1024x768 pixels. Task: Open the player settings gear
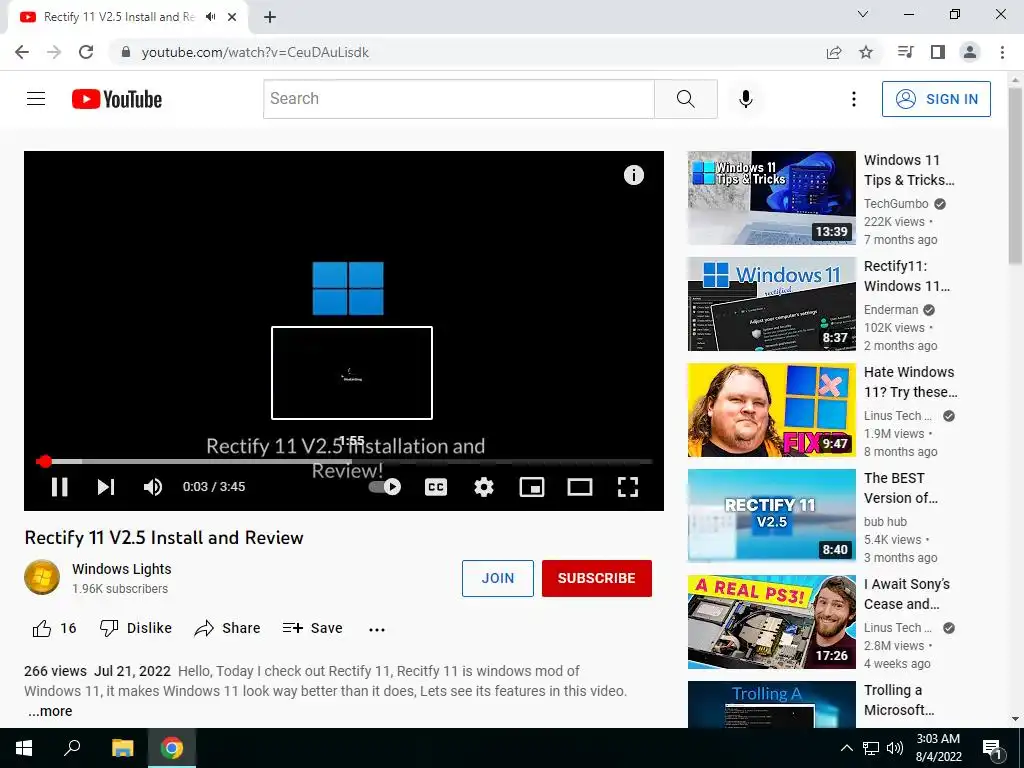click(x=484, y=487)
